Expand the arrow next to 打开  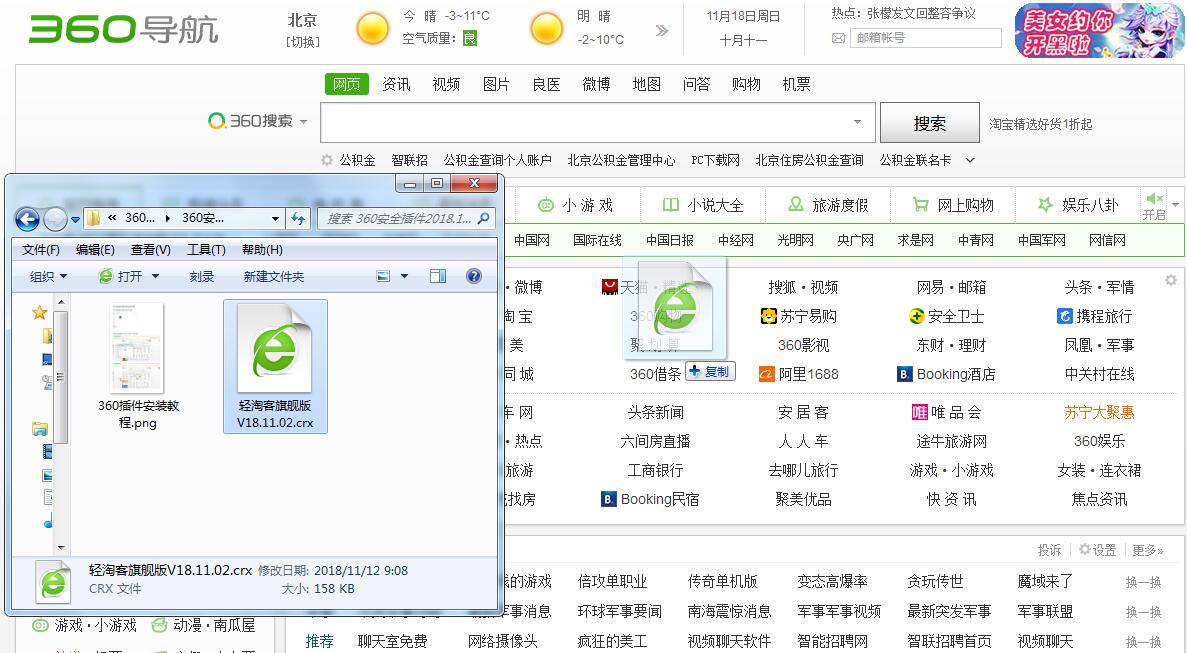tap(155, 277)
